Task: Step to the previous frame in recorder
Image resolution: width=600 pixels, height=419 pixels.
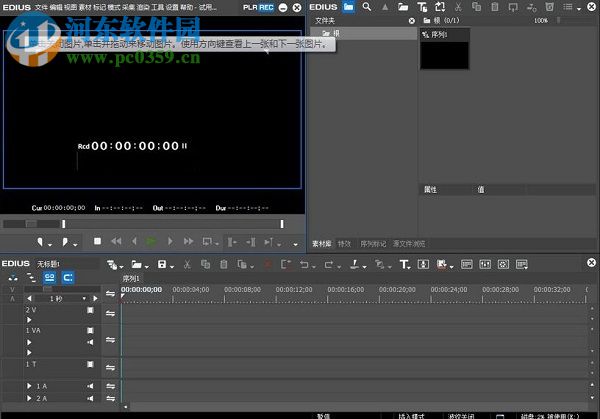Action: 134,241
